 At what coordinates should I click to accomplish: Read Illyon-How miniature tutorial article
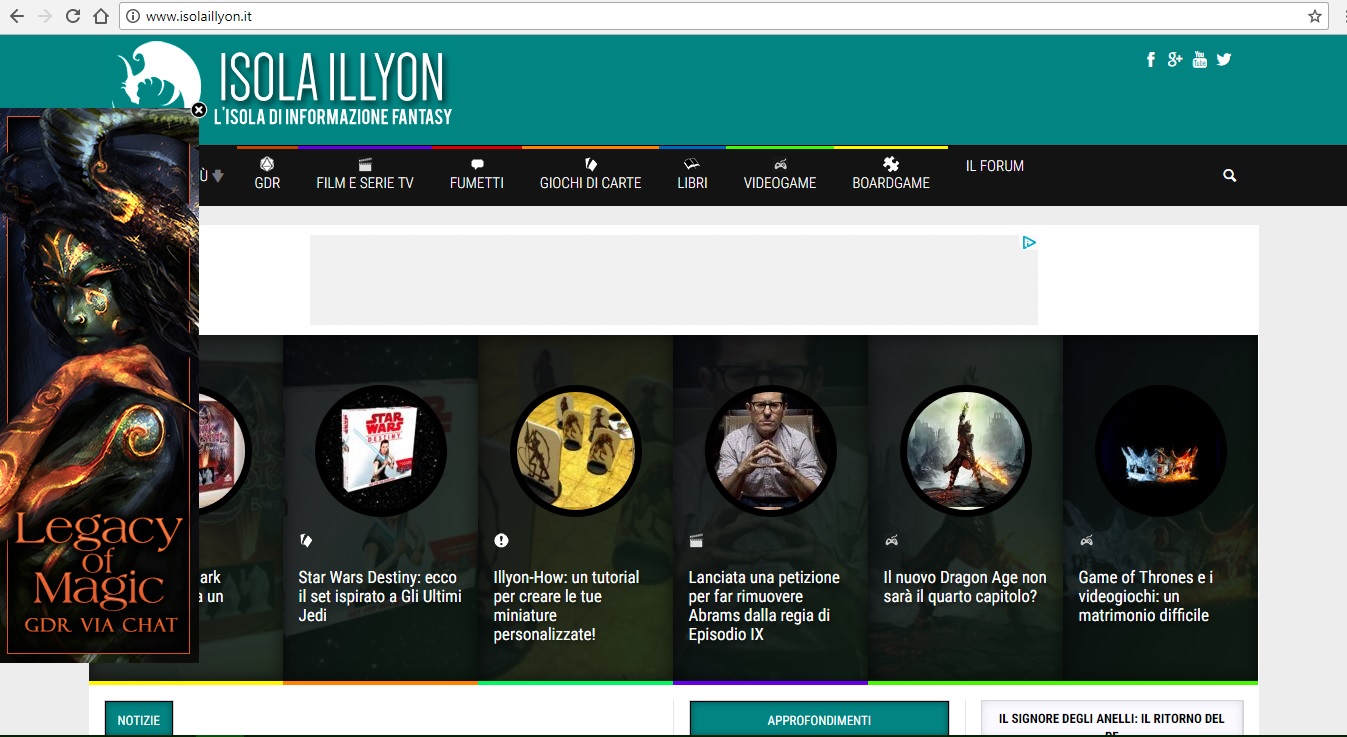click(567, 606)
